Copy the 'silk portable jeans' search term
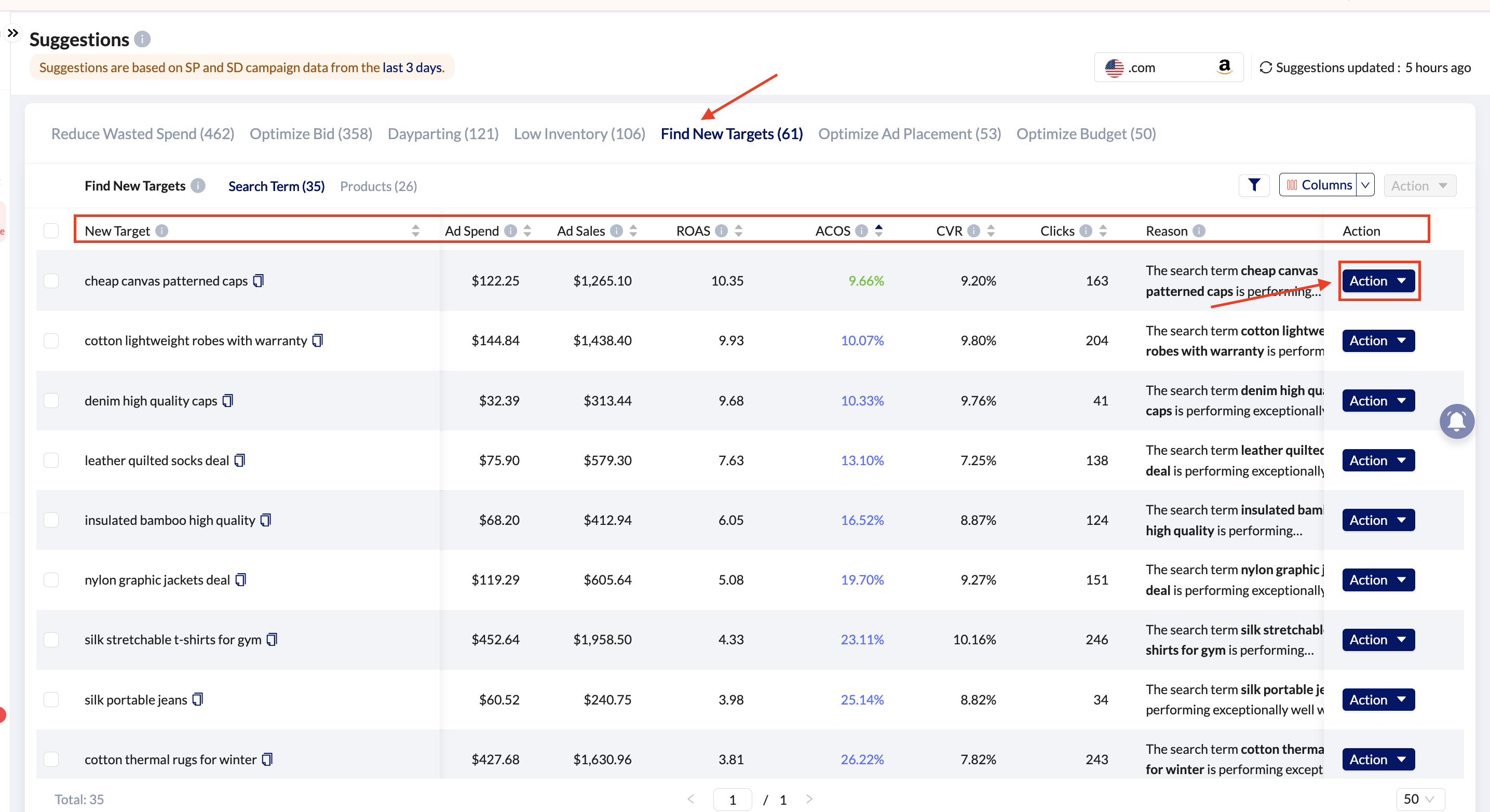 (198, 699)
